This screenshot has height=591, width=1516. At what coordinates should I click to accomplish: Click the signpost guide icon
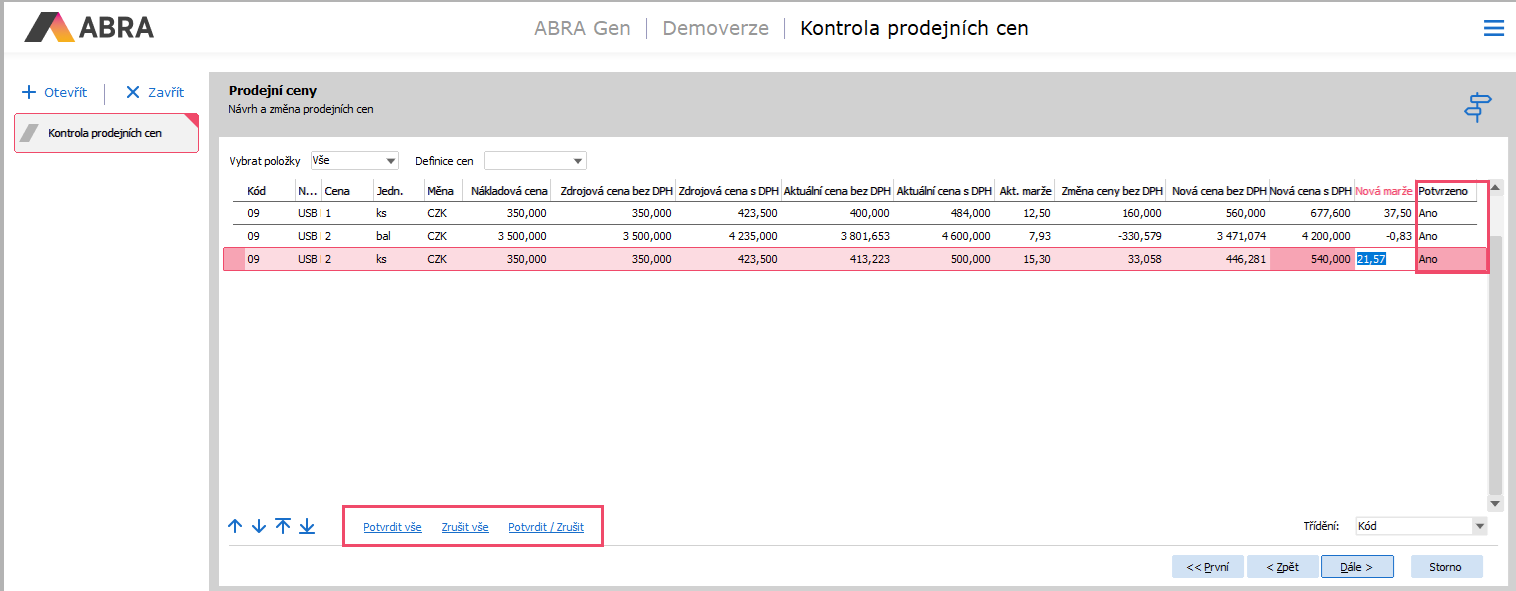(1478, 107)
